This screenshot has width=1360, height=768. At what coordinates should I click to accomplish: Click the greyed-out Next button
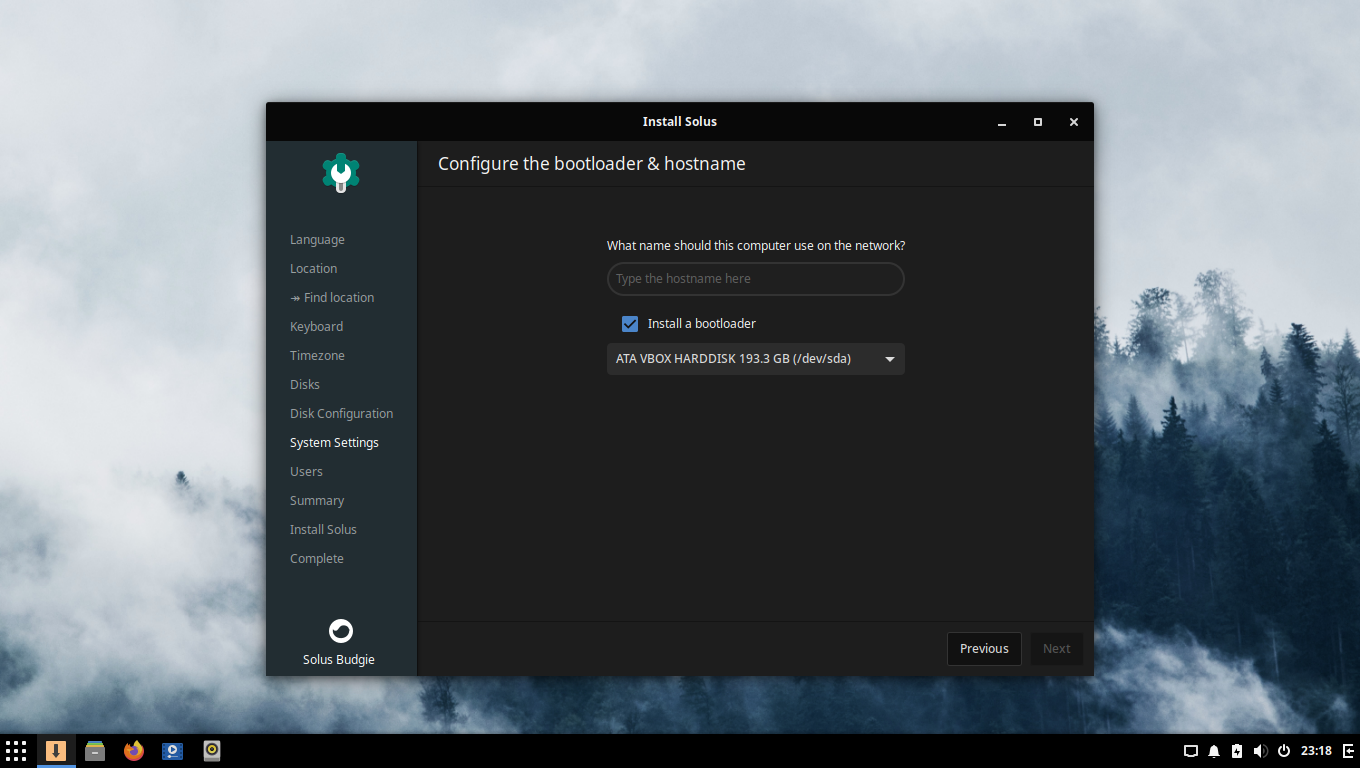tap(1056, 649)
